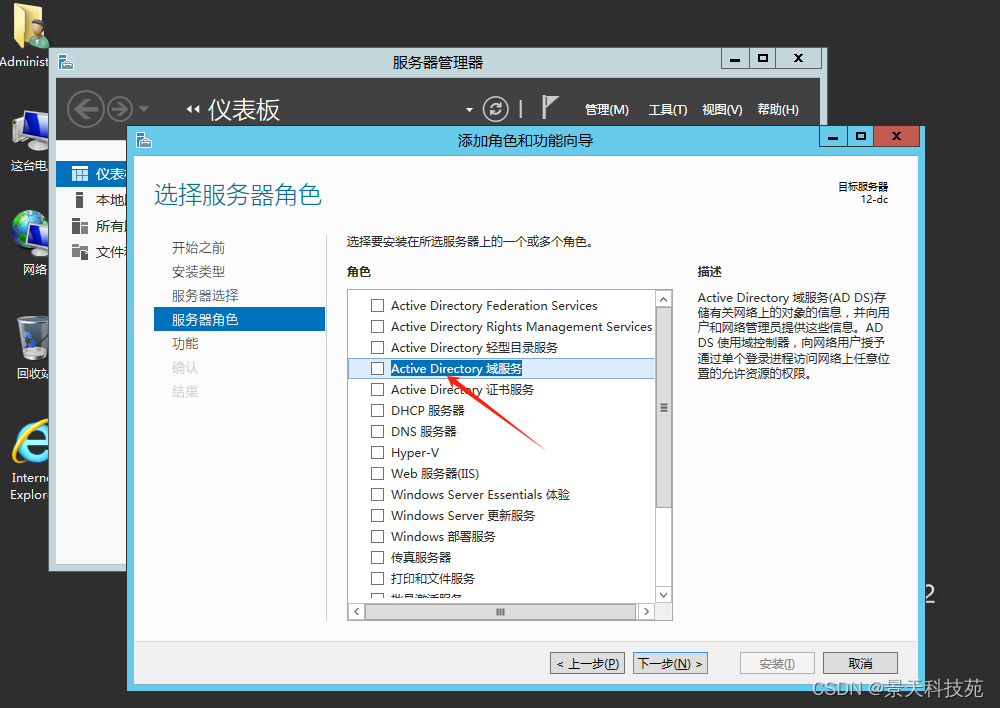1000x708 pixels.
Task: Click vertical scrollbar thumb in roles list
Action: [663, 408]
